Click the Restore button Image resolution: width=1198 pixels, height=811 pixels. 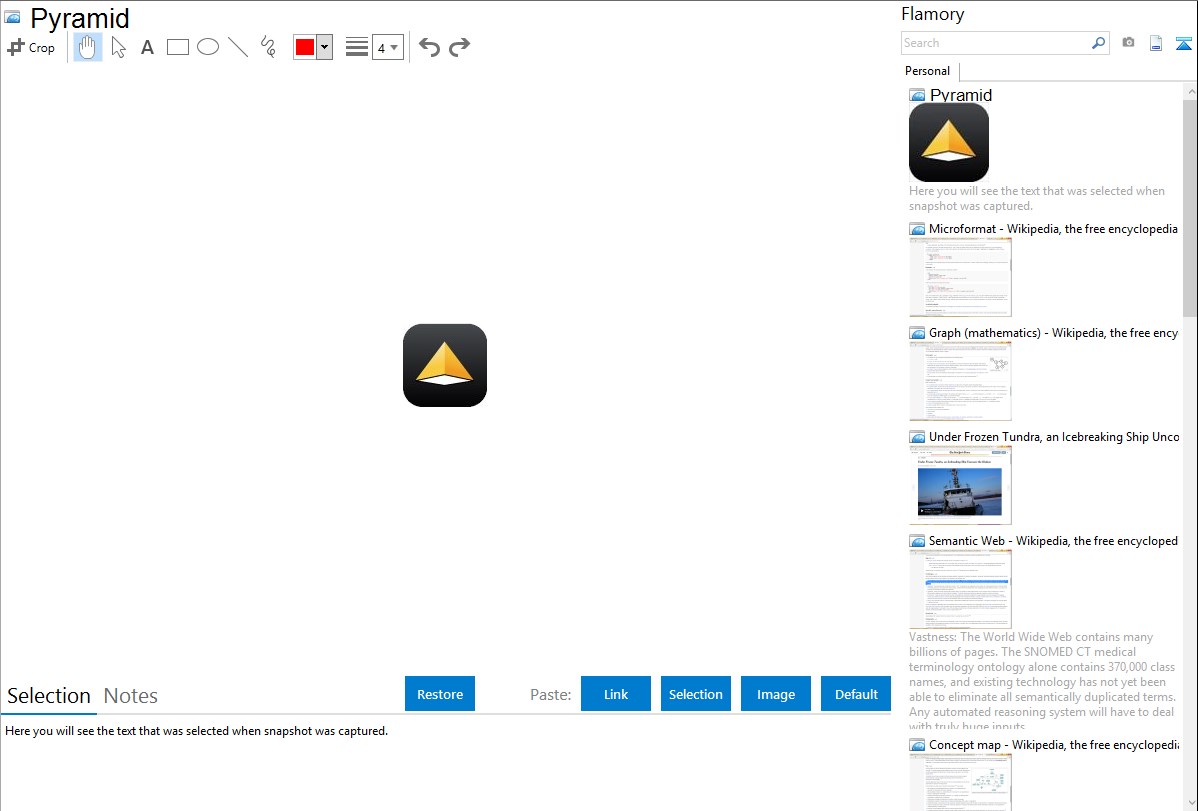[440, 694]
